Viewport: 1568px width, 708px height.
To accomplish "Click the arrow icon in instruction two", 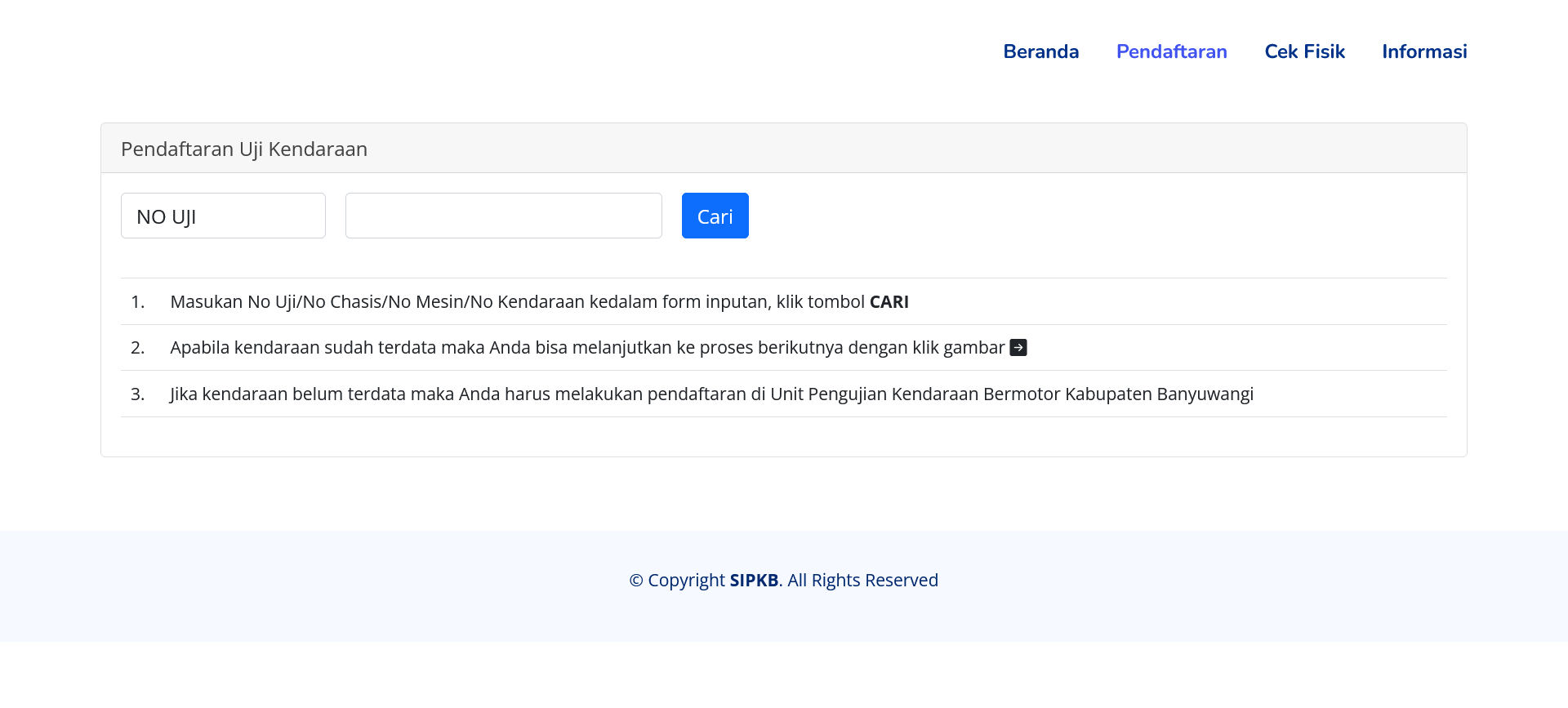I will 1018,348.
